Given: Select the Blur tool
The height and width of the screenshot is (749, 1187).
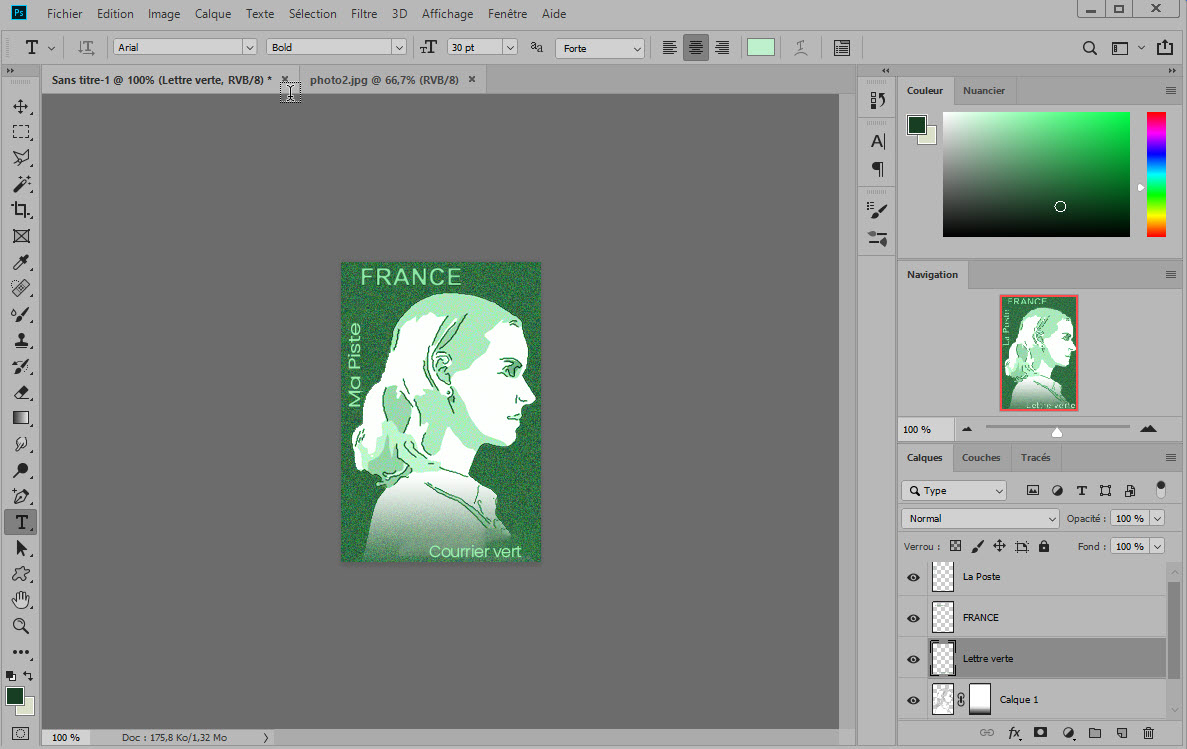Looking at the screenshot, I should coord(21,445).
